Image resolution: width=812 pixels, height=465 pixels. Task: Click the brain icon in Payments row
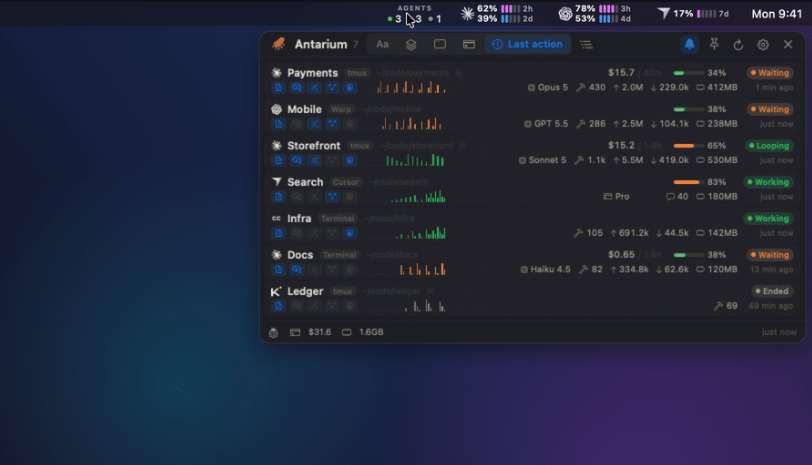click(296, 88)
